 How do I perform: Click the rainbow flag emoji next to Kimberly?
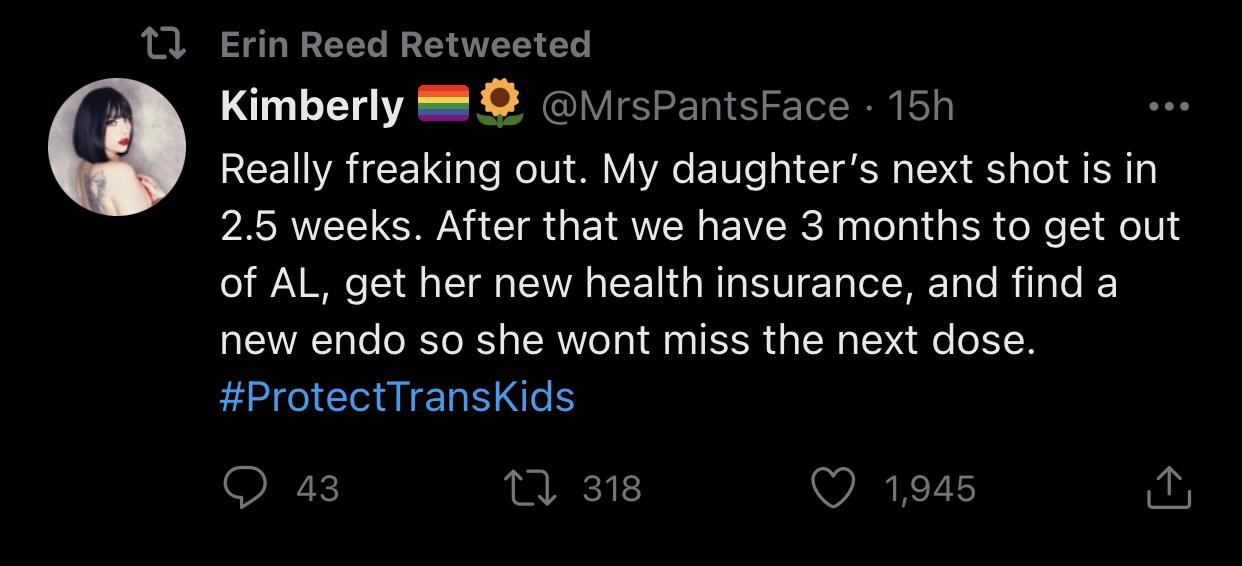pos(443,106)
